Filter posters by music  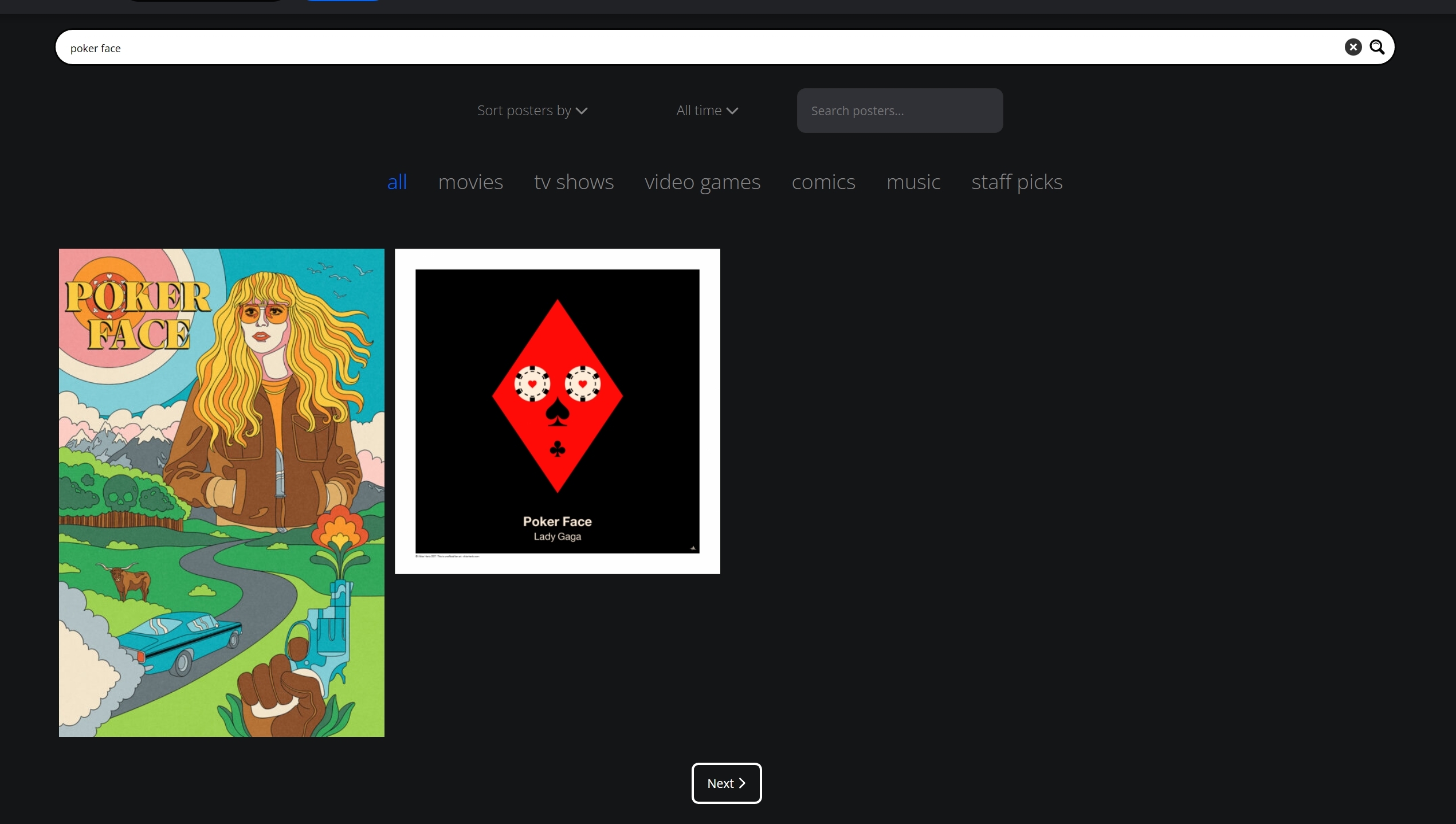pos(913,182)
